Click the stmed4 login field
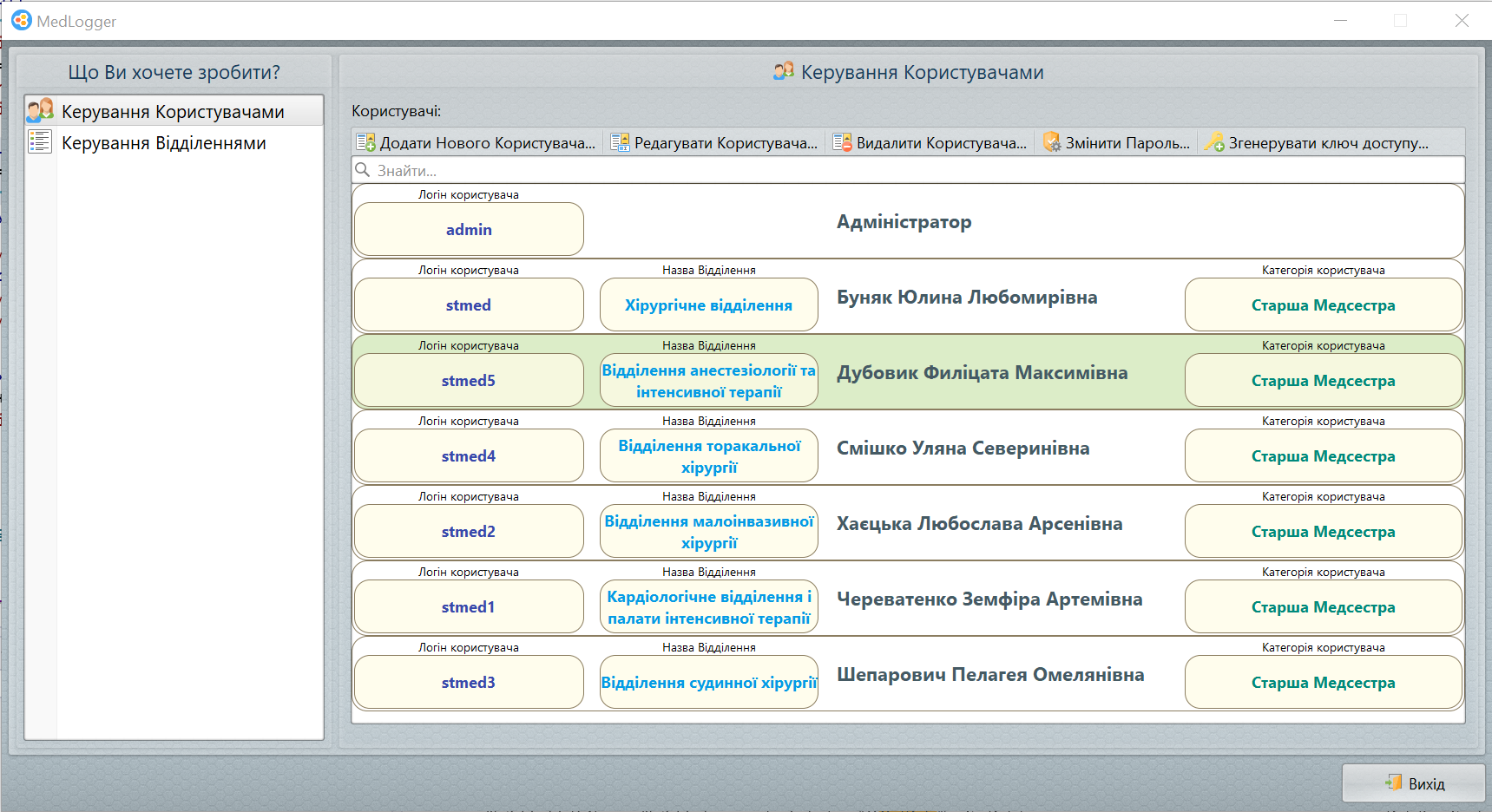 click(469, 456)
